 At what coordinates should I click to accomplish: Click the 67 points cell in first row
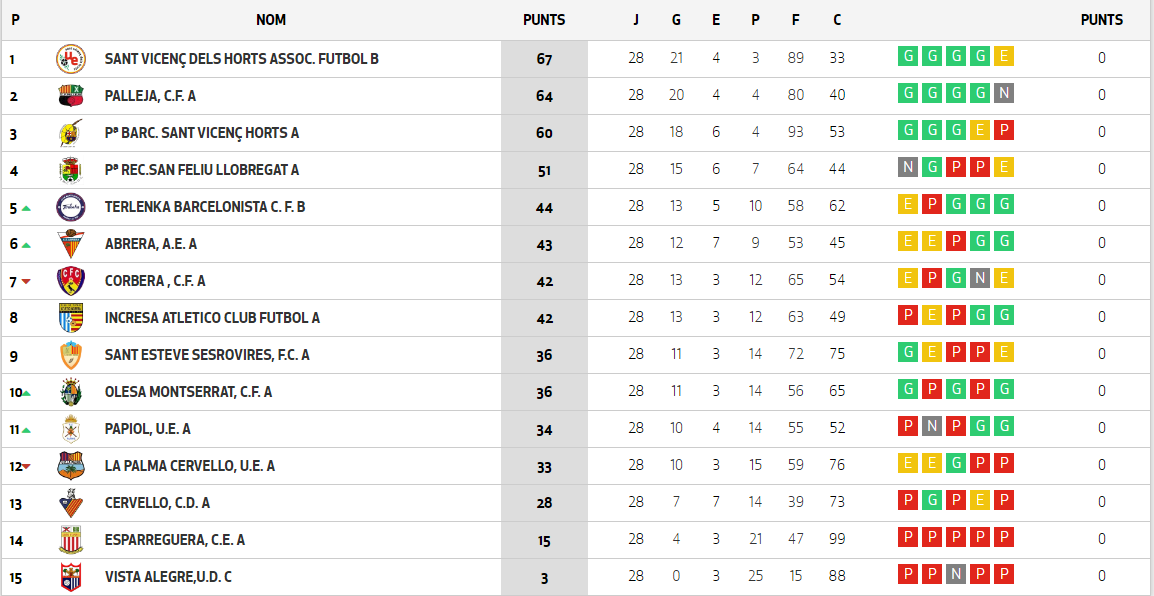coord(544,59)
